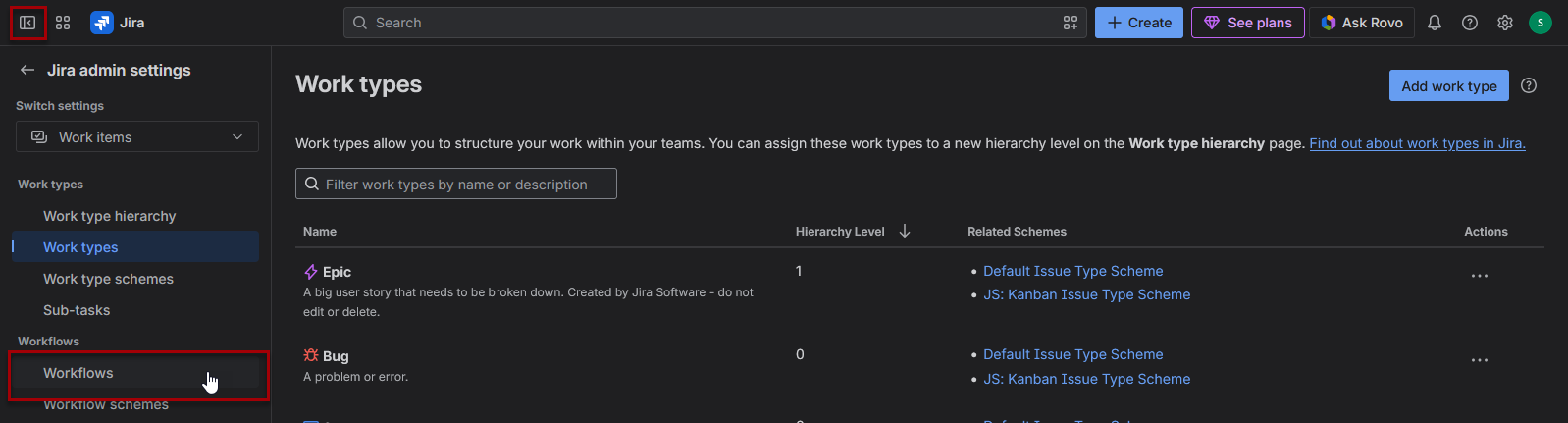The width and height of the screenshot is (1568, 423).
Task: Click the Related Schemes column header
Action: point(1017,232)
